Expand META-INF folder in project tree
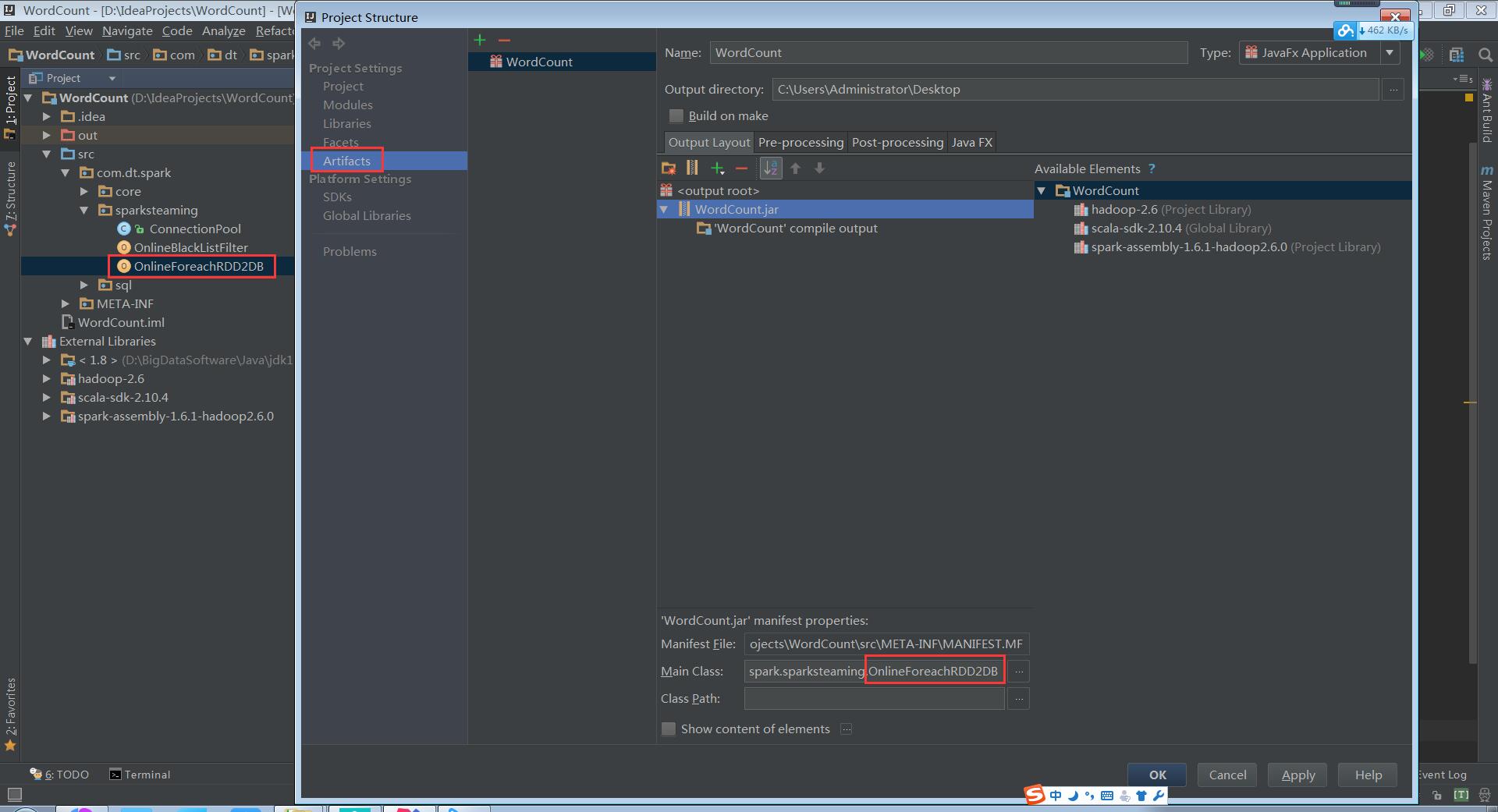 [x=66, y=304]
